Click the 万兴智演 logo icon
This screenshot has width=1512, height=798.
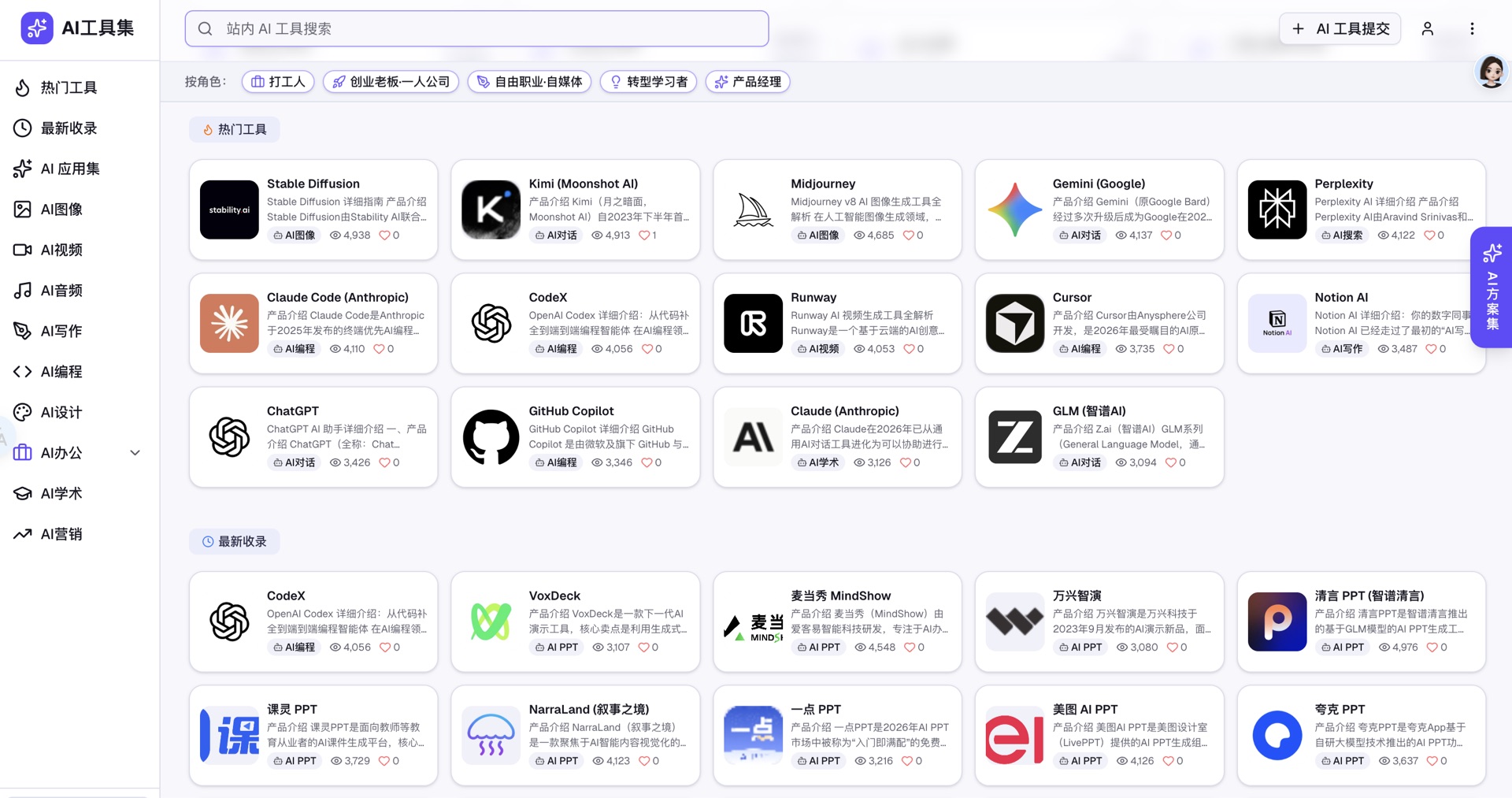1015,622
